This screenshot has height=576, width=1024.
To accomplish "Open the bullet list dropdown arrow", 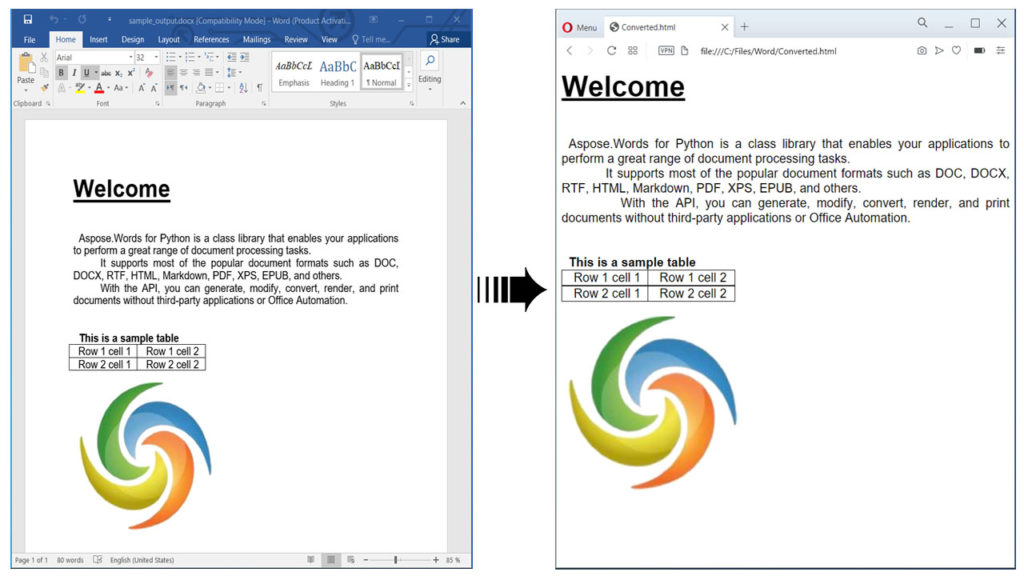I will coord(180,58).
